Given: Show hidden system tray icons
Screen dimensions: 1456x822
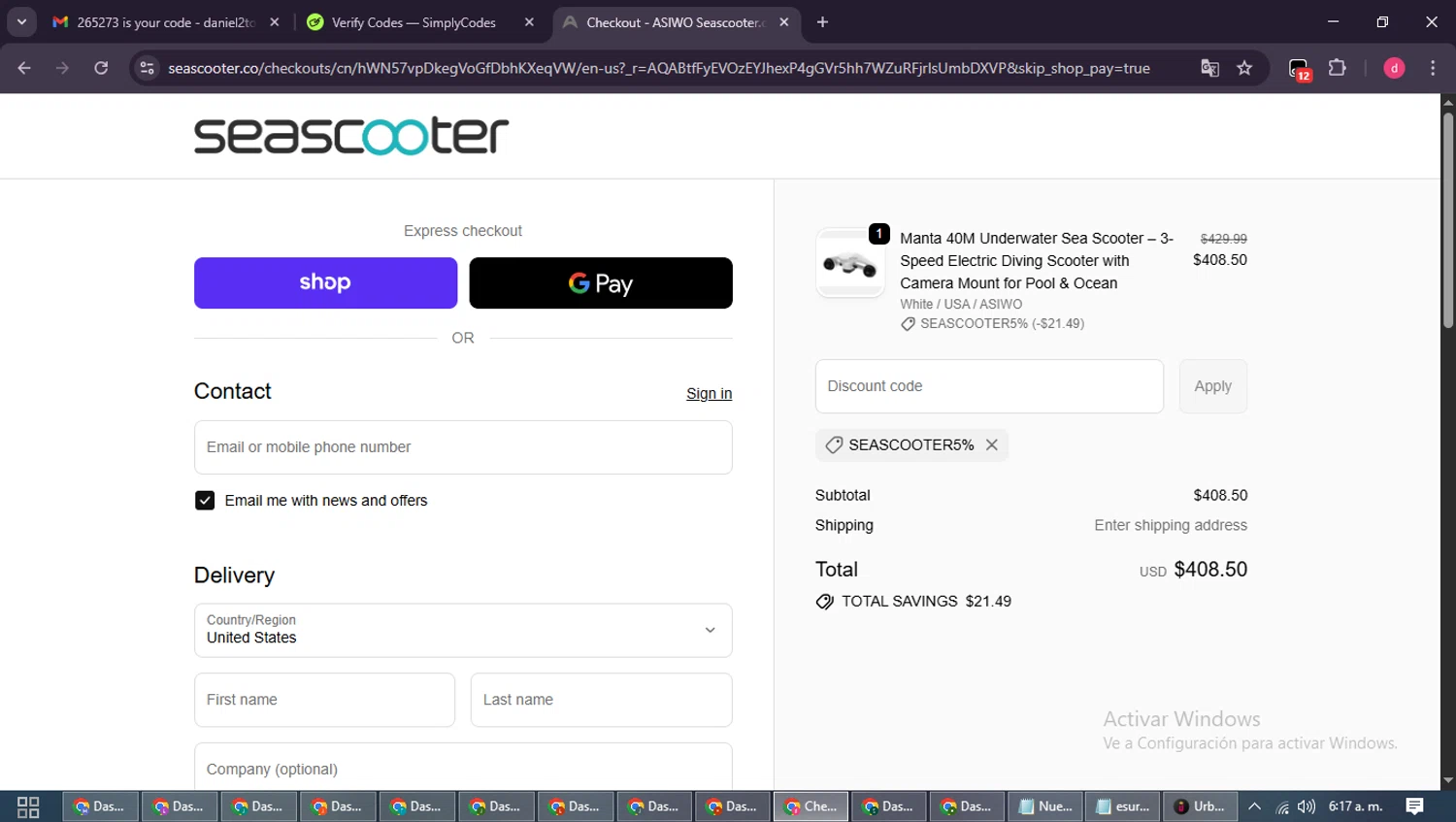Looking at the screenshot, I should coord(1255,806).
